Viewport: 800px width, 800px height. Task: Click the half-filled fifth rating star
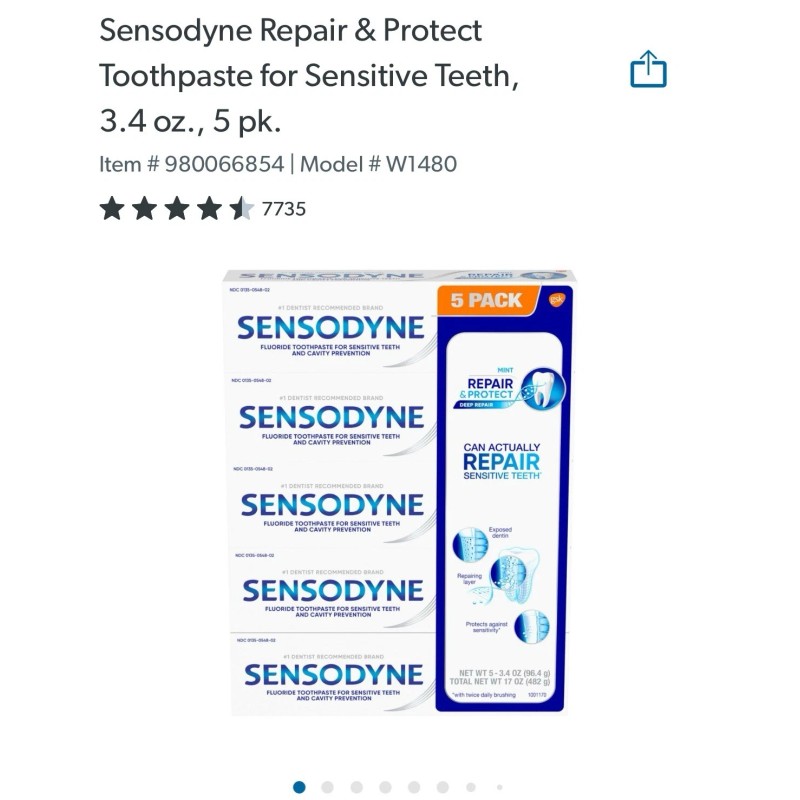click(x=241, y=209)
